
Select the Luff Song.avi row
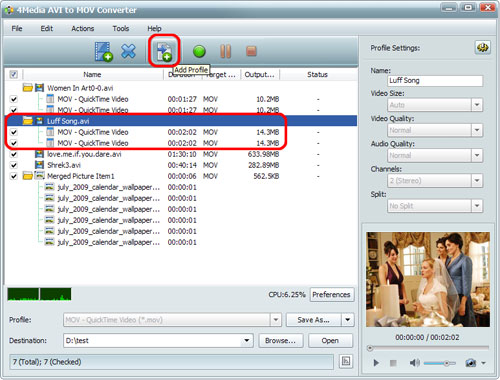coord(181,121)
